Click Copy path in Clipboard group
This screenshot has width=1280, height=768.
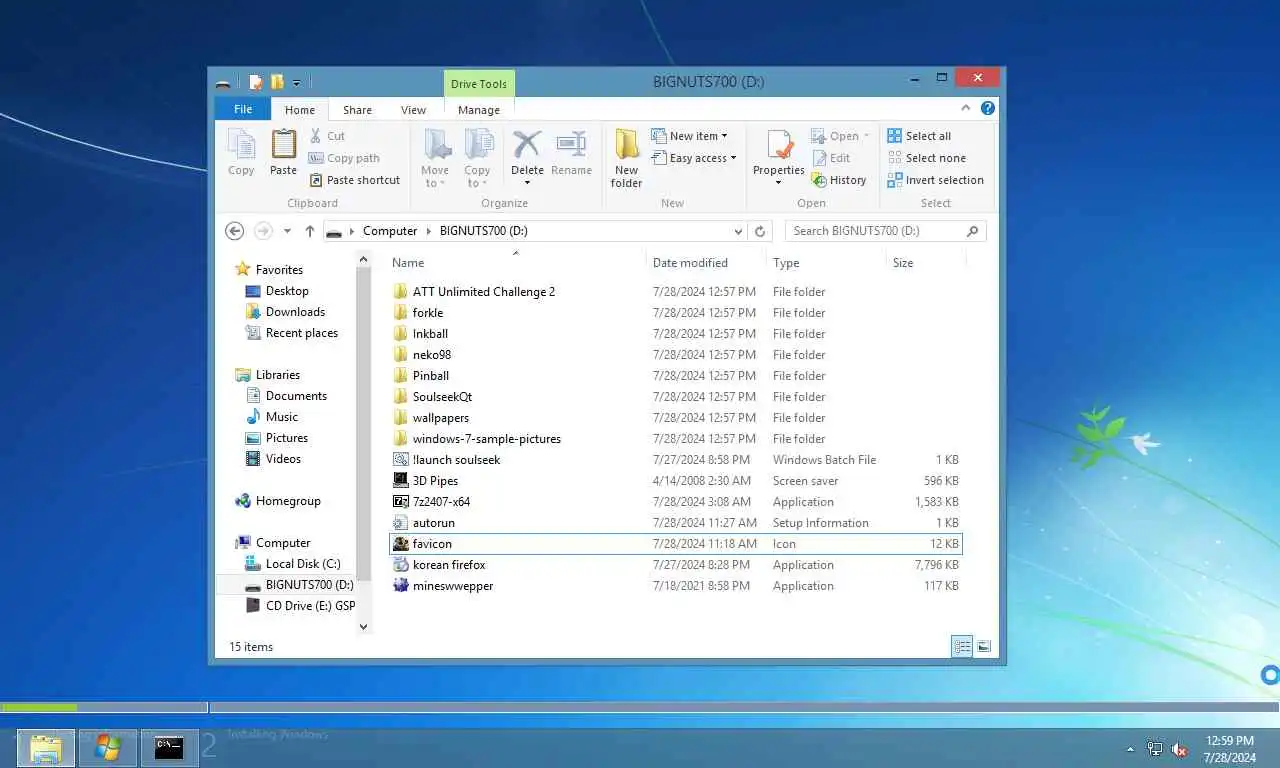(344, 158)
